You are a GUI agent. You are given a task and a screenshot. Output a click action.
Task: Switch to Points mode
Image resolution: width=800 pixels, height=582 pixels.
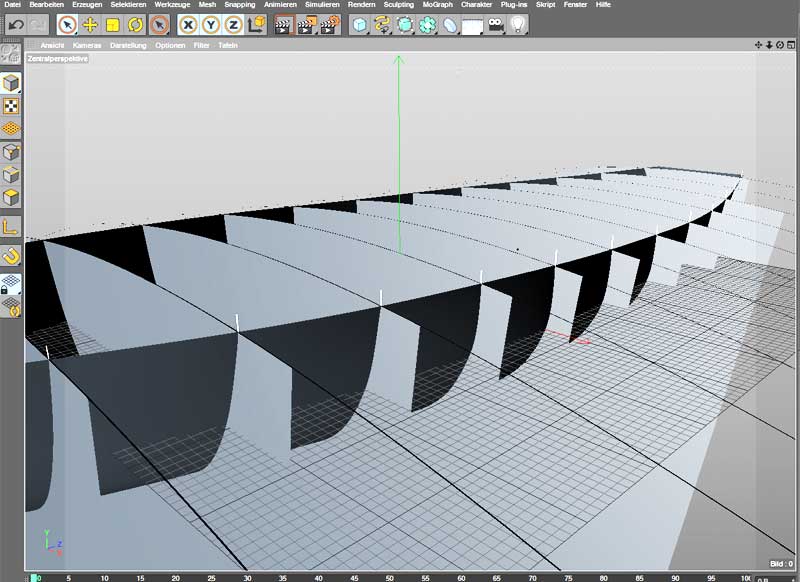(x=11, y=152)
